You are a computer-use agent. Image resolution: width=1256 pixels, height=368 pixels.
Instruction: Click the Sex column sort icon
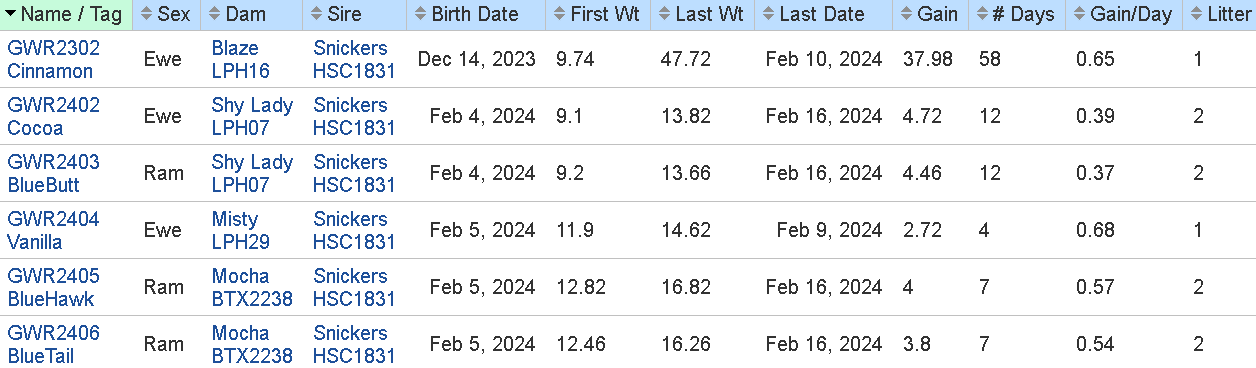point(146,15)
